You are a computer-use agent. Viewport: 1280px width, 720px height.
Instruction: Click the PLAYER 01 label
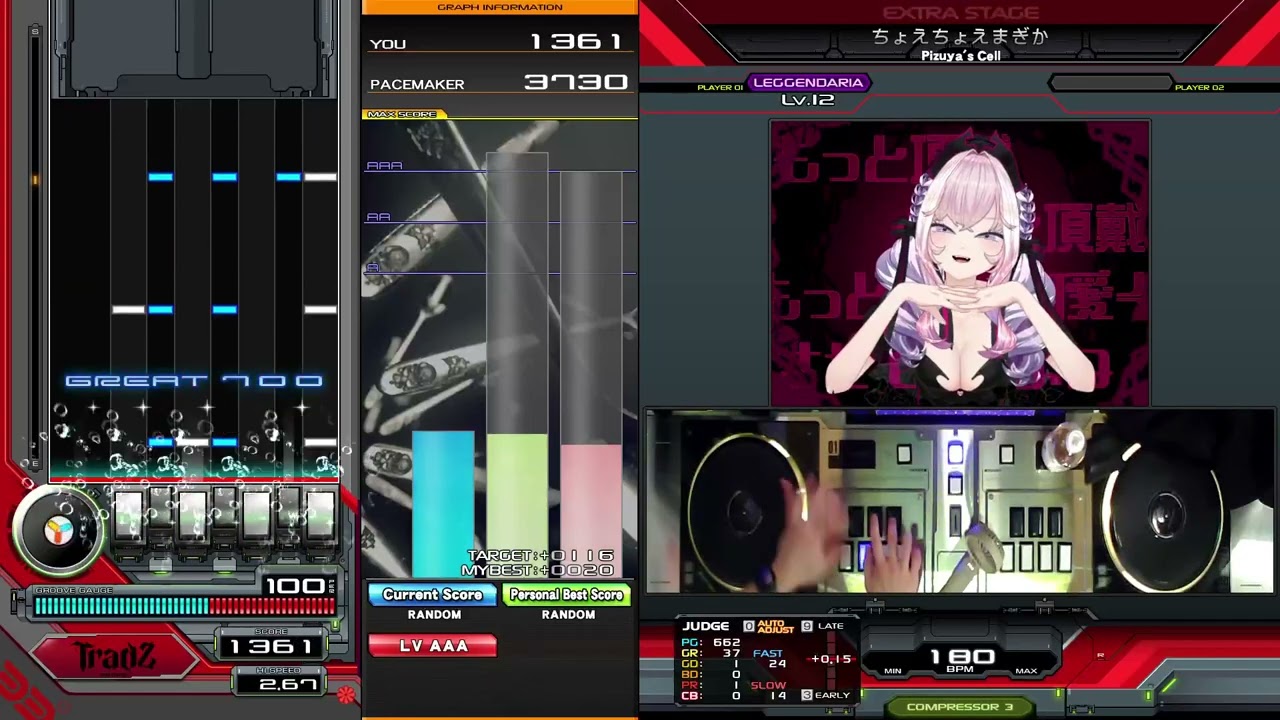pyautogui.click(x=720, y=88)
